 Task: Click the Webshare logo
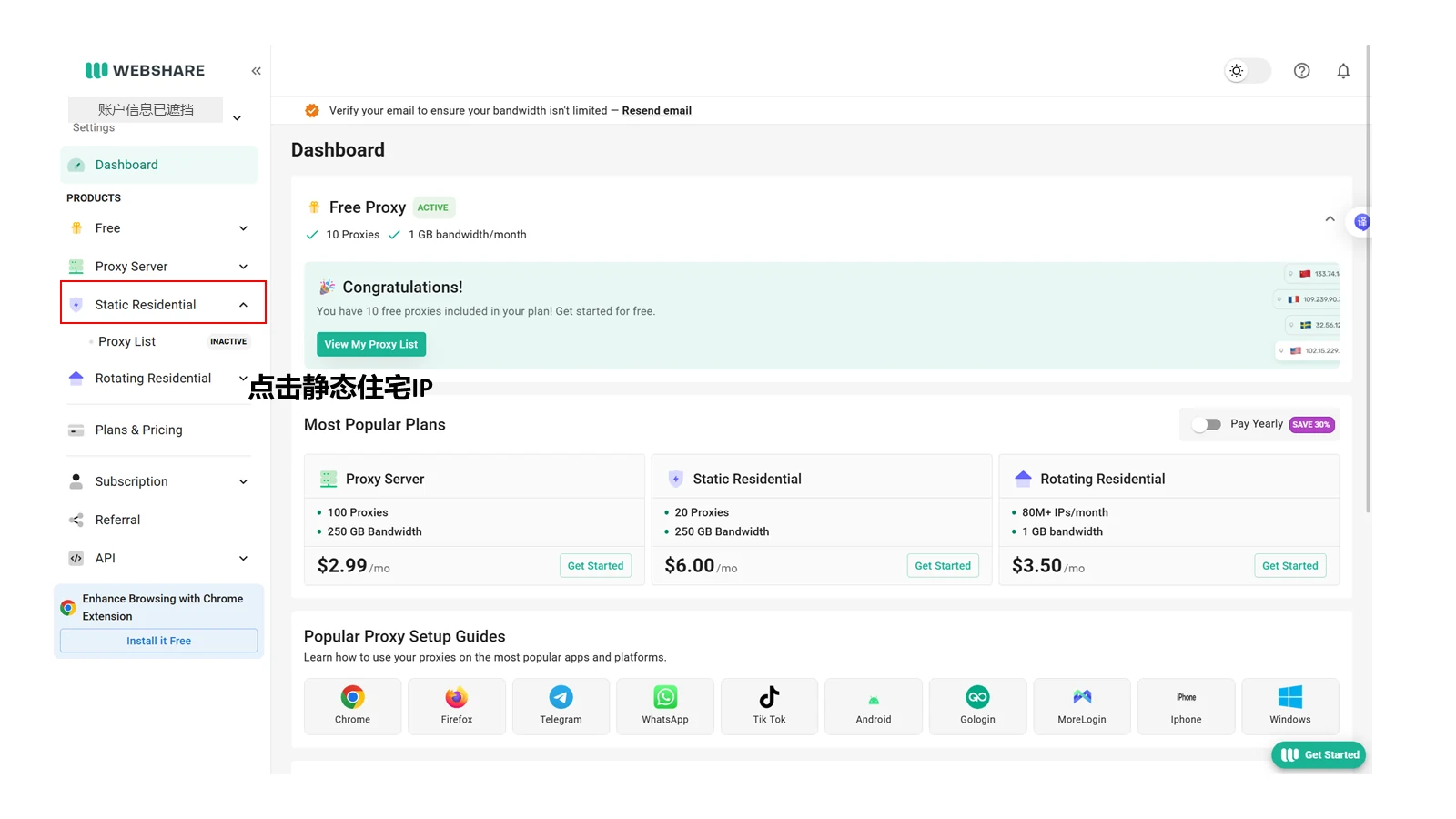pos(145,70)
